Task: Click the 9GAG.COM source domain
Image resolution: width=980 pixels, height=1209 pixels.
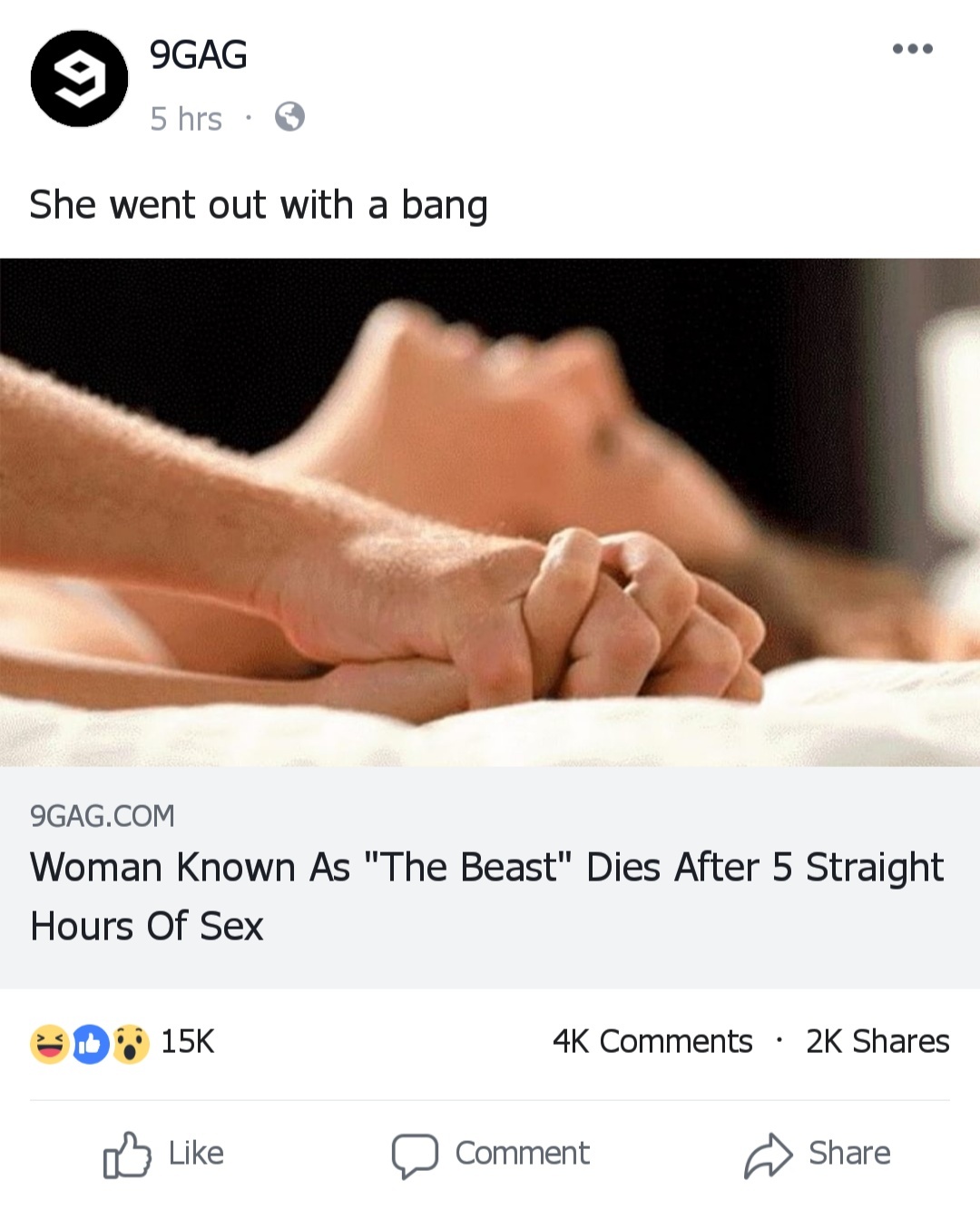Action: click(x=103, y=816)
